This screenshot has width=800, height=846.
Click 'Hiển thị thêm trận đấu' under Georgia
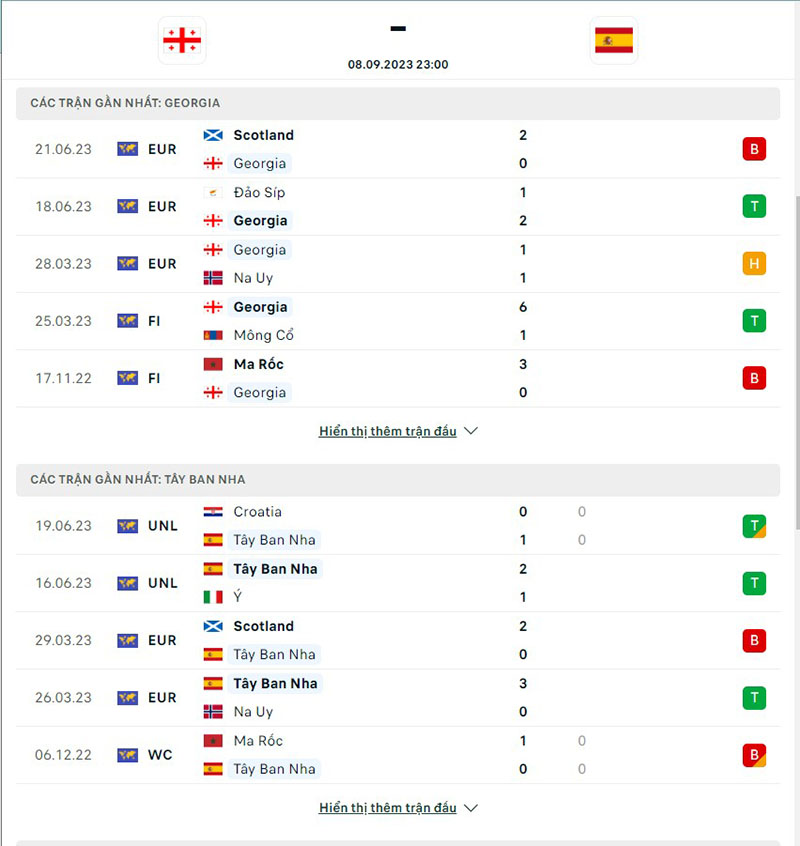388,431
